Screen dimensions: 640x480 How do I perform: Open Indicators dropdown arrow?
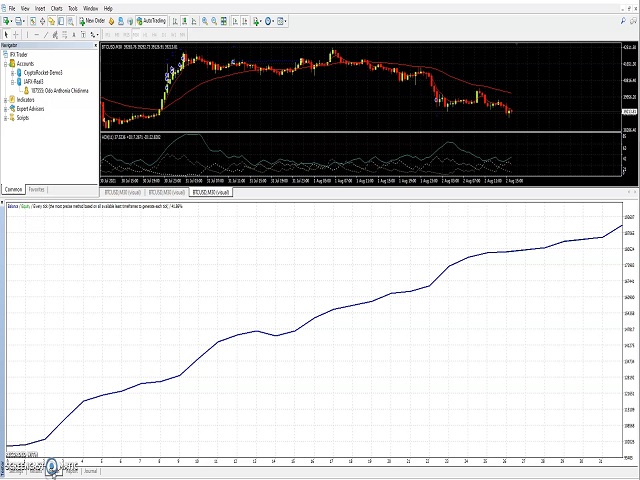click(x=261, y=21)
